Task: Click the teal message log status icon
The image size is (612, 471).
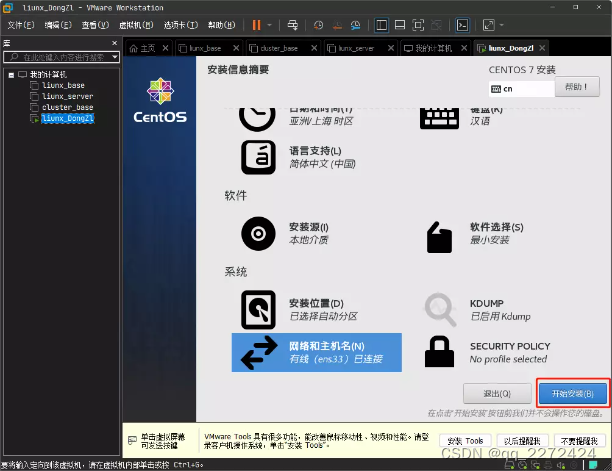Action: pyautogui.click(x=593, y=465)
